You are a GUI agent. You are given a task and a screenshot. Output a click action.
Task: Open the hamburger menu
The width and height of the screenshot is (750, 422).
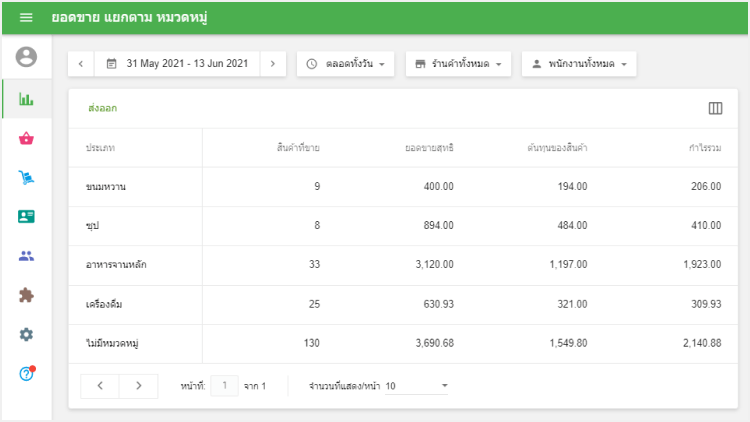click(26, 18)
